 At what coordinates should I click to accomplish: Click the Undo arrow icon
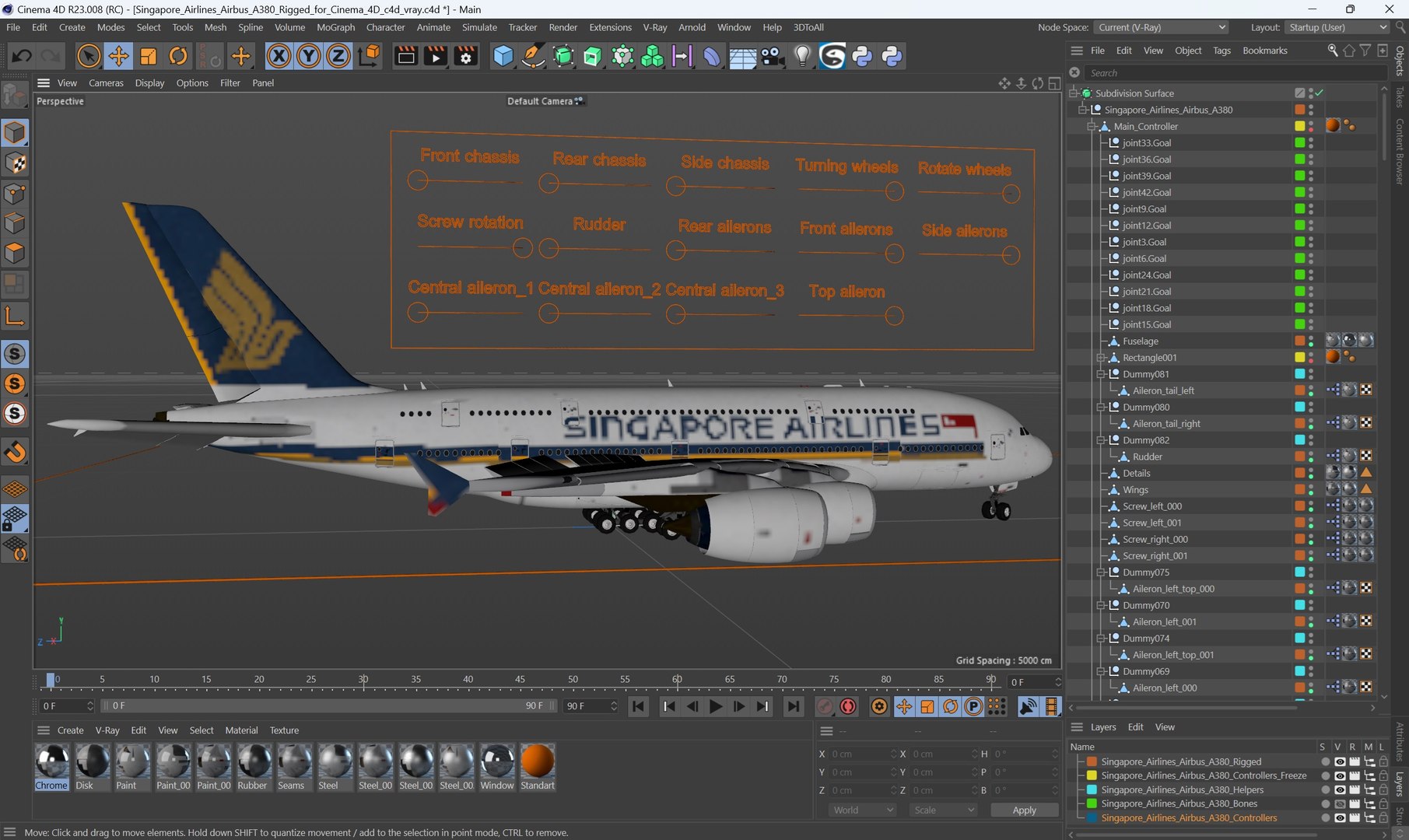point(22,56)
